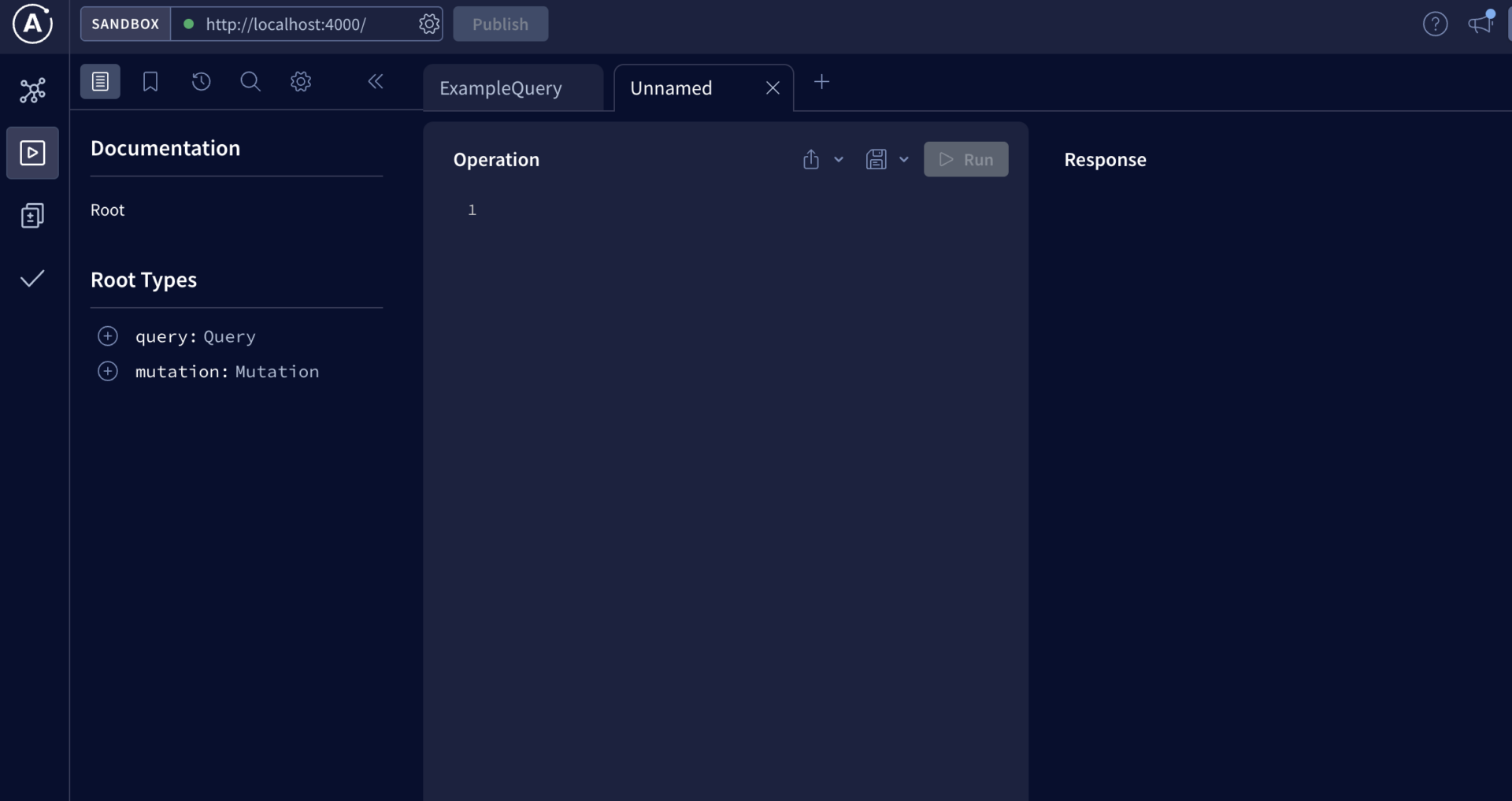Add mutation: Mutation field with plus
This screenshot has height=801, width=1512.
point(108,371)
